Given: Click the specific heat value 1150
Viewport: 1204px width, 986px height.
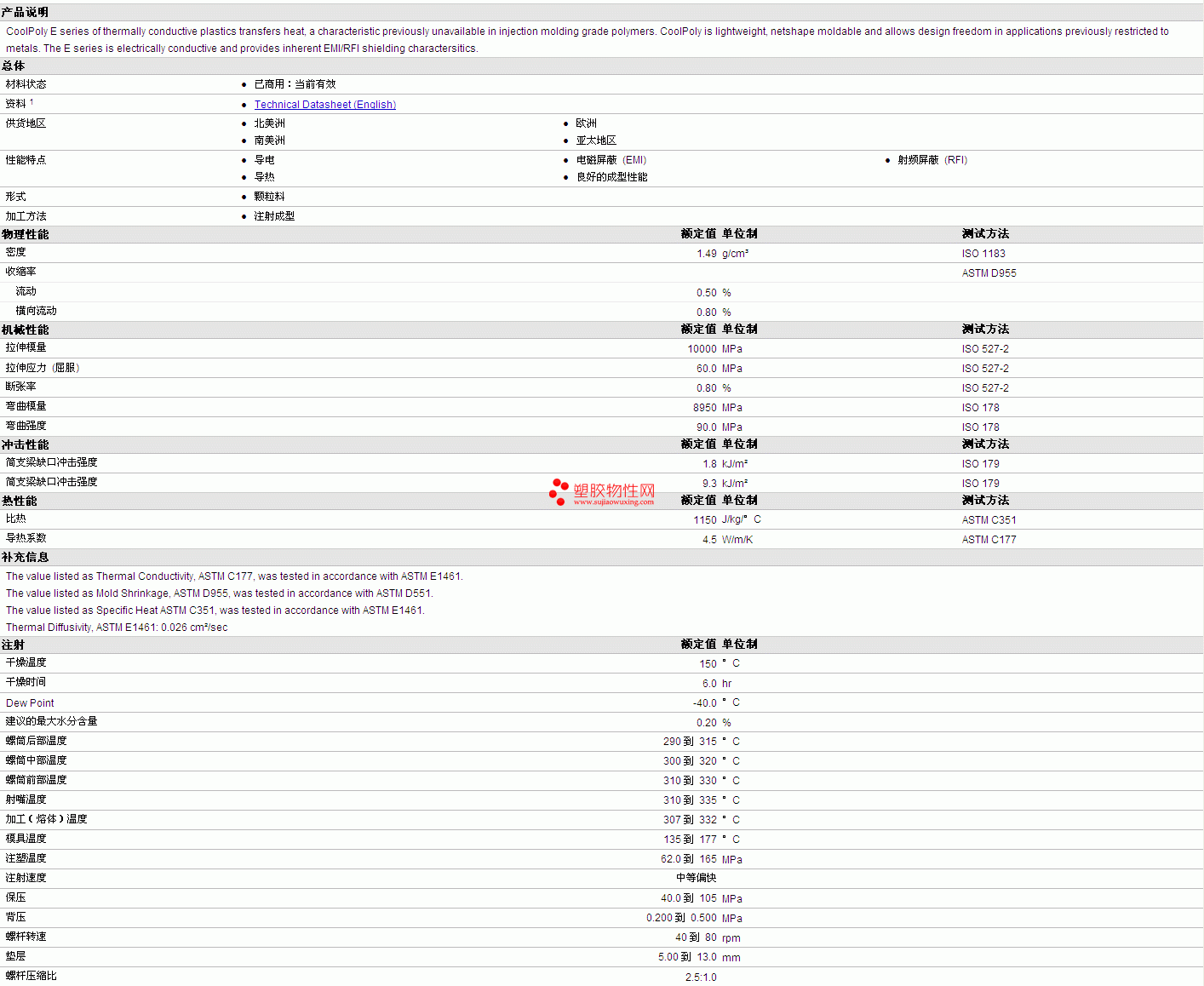Looking at the screenshot, I should pos(705,520).
